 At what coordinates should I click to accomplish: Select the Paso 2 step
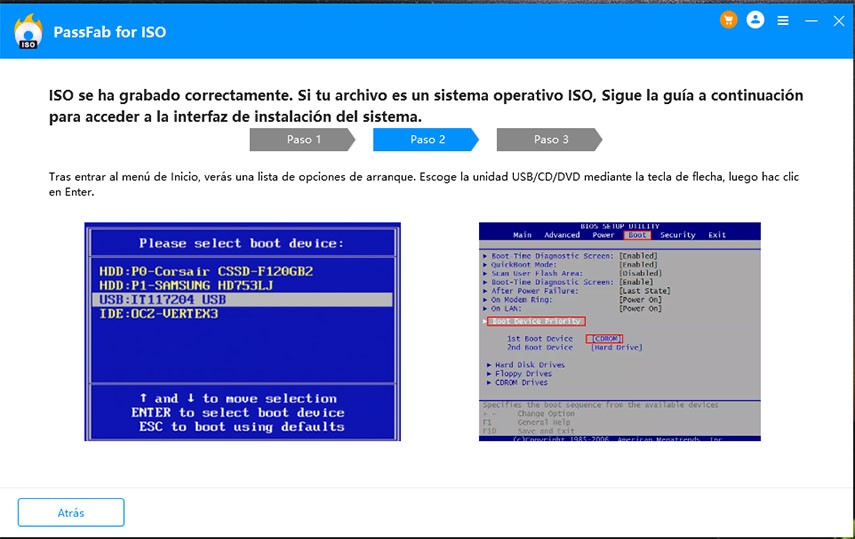tap(426, 140)
